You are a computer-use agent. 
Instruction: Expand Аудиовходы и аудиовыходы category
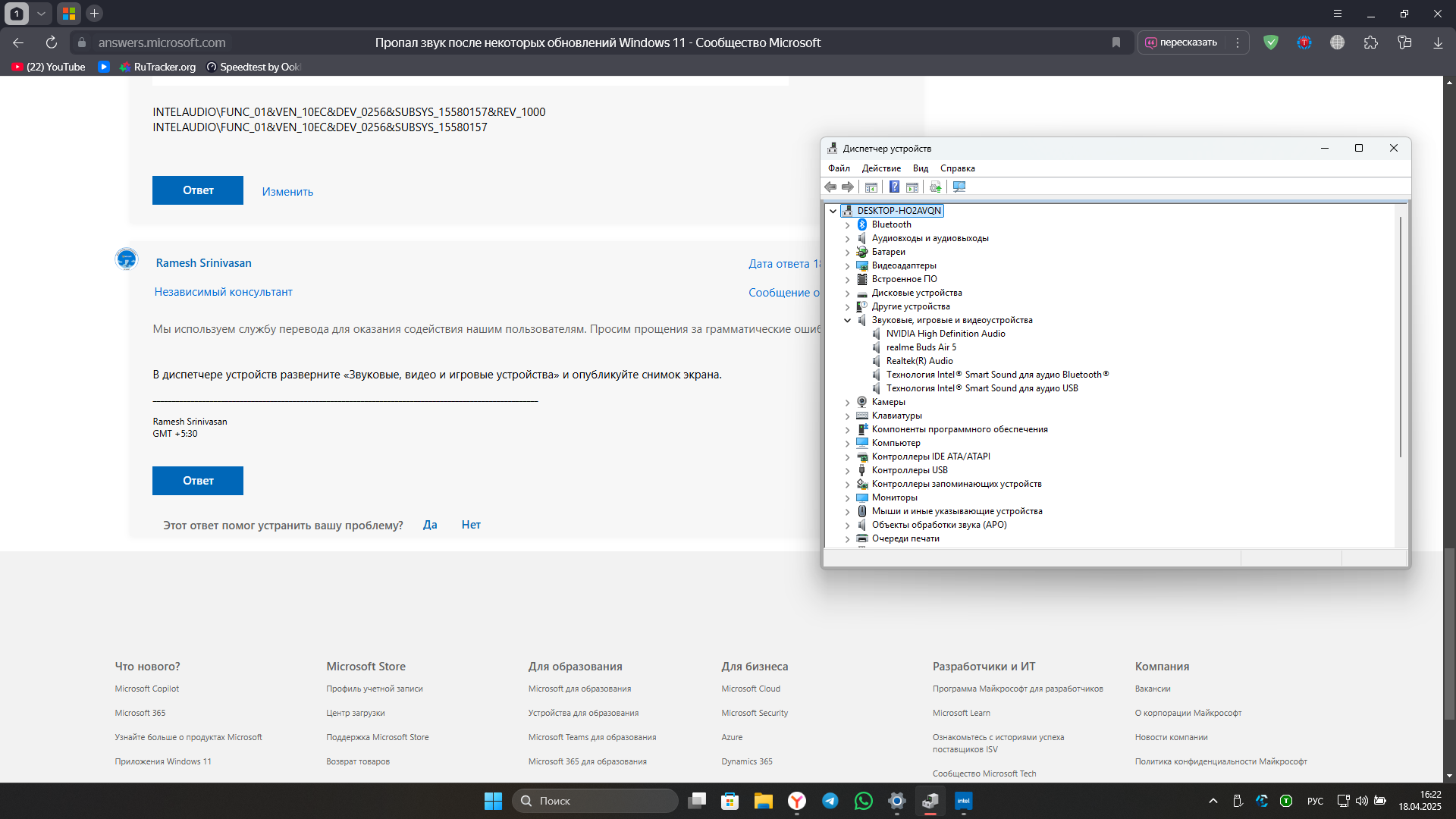click(x=848, y=238)
